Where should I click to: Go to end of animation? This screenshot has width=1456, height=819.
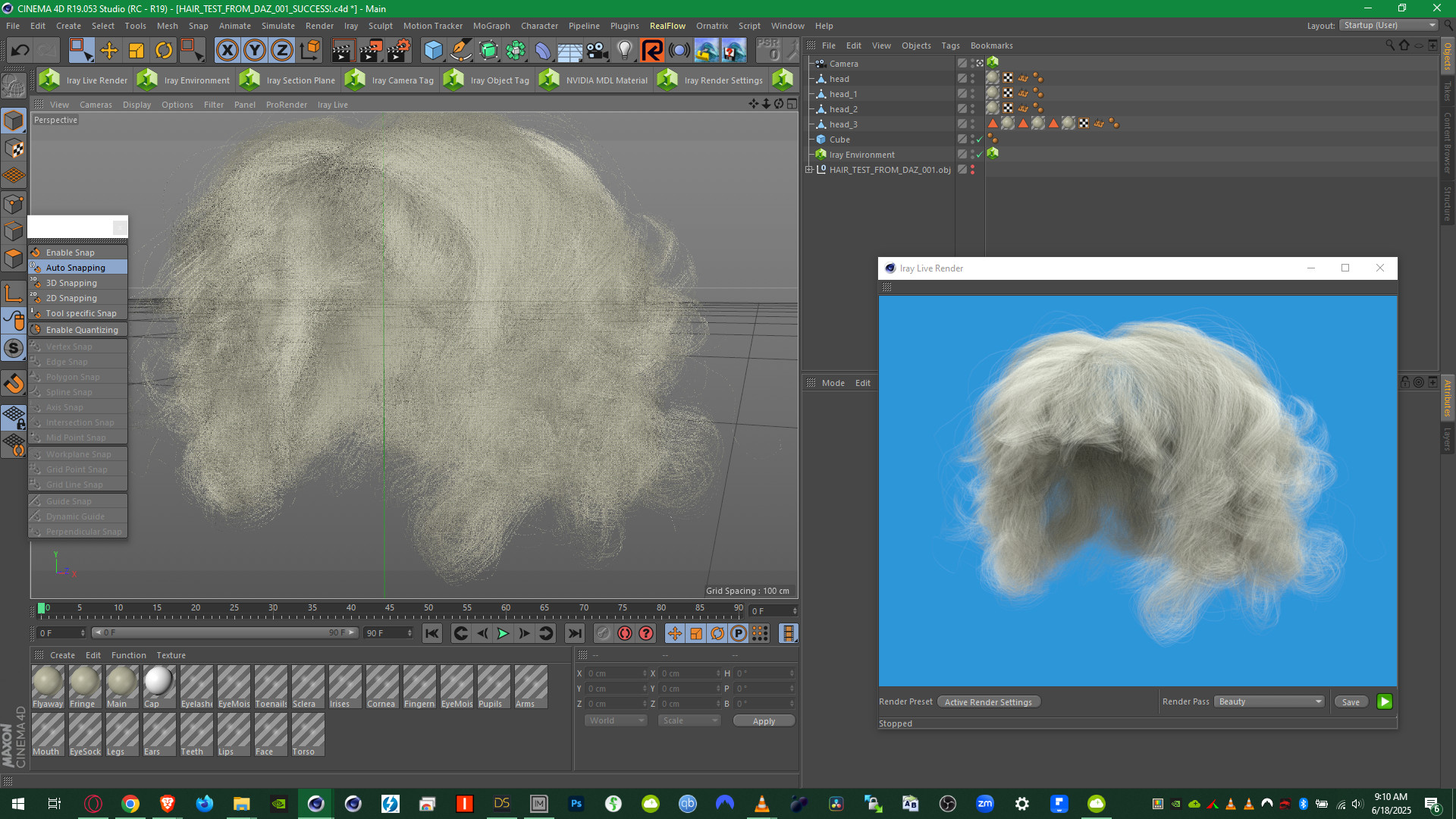click(575, 633)
